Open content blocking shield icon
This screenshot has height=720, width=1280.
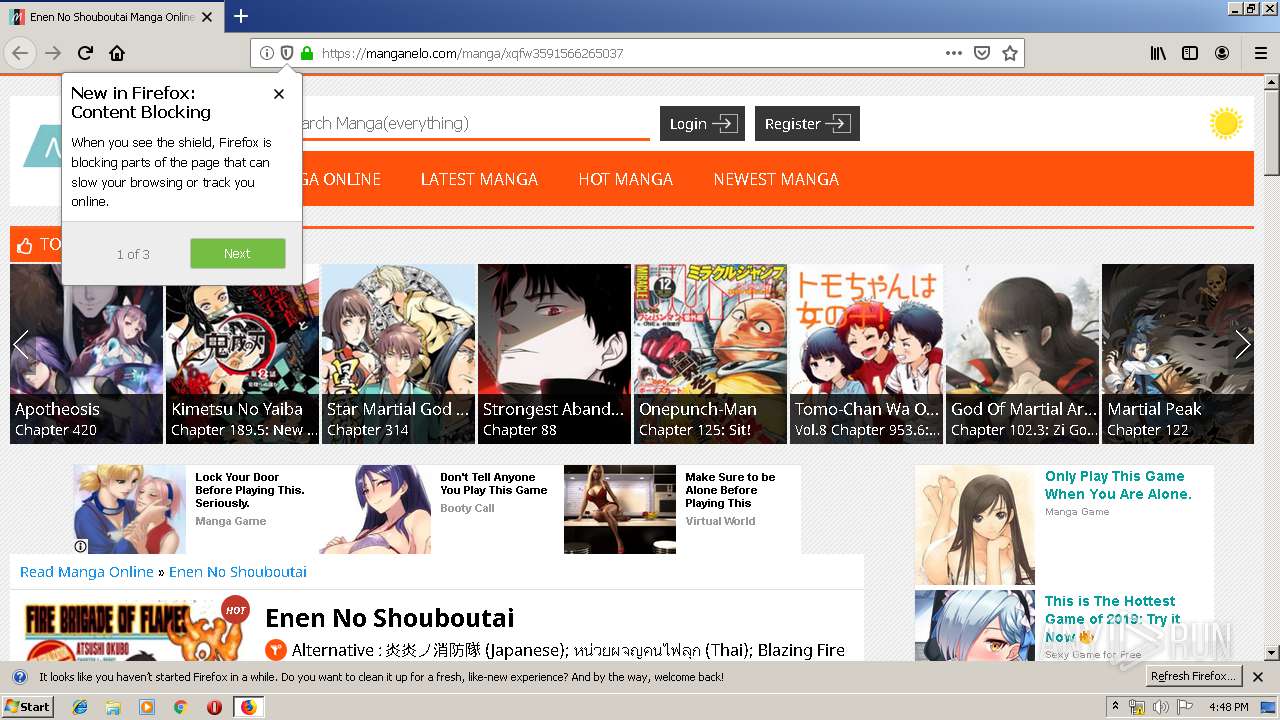pyautogui.click(x=286, y=53)
